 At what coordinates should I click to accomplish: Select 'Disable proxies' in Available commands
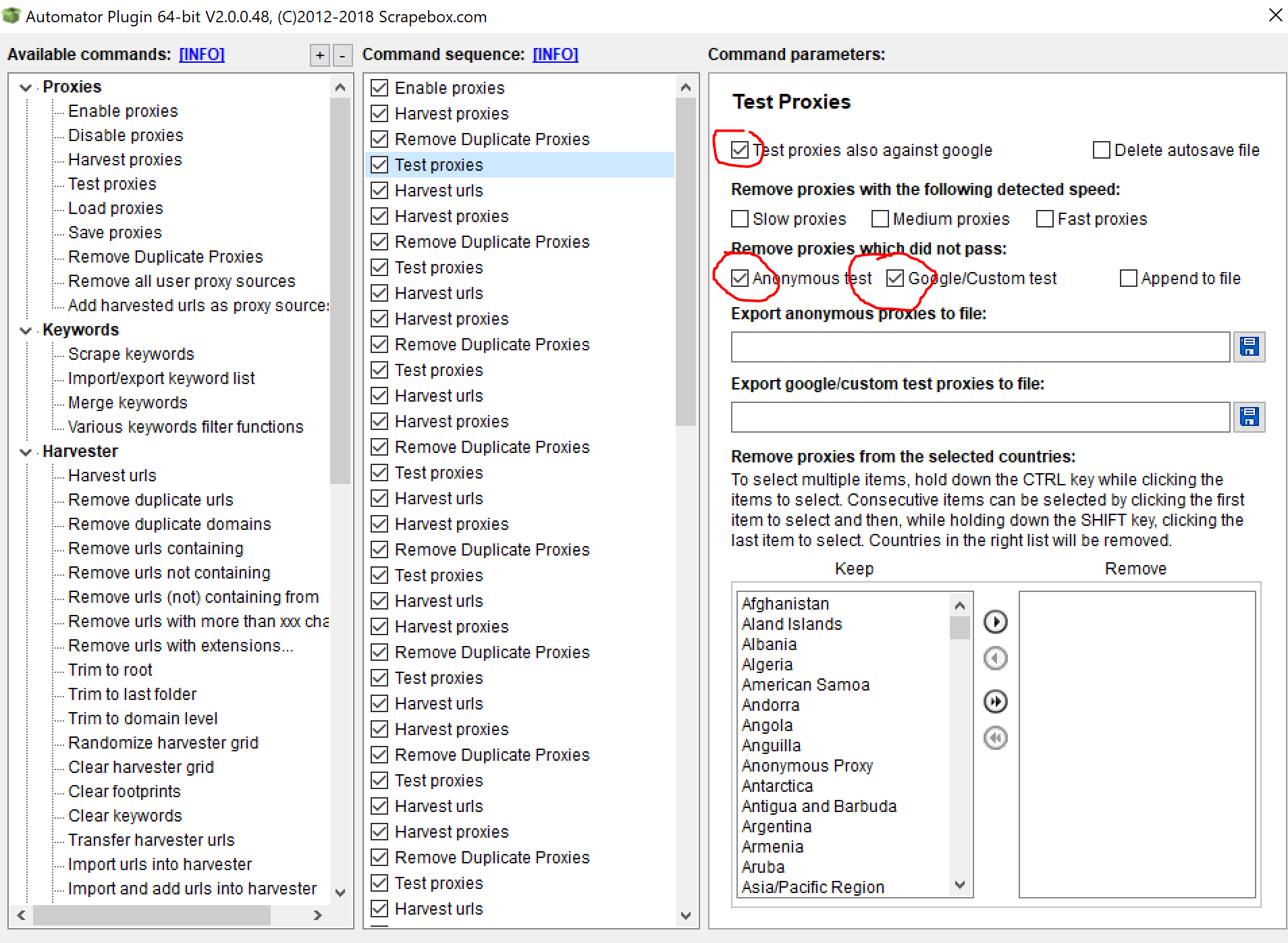[126, 135]
